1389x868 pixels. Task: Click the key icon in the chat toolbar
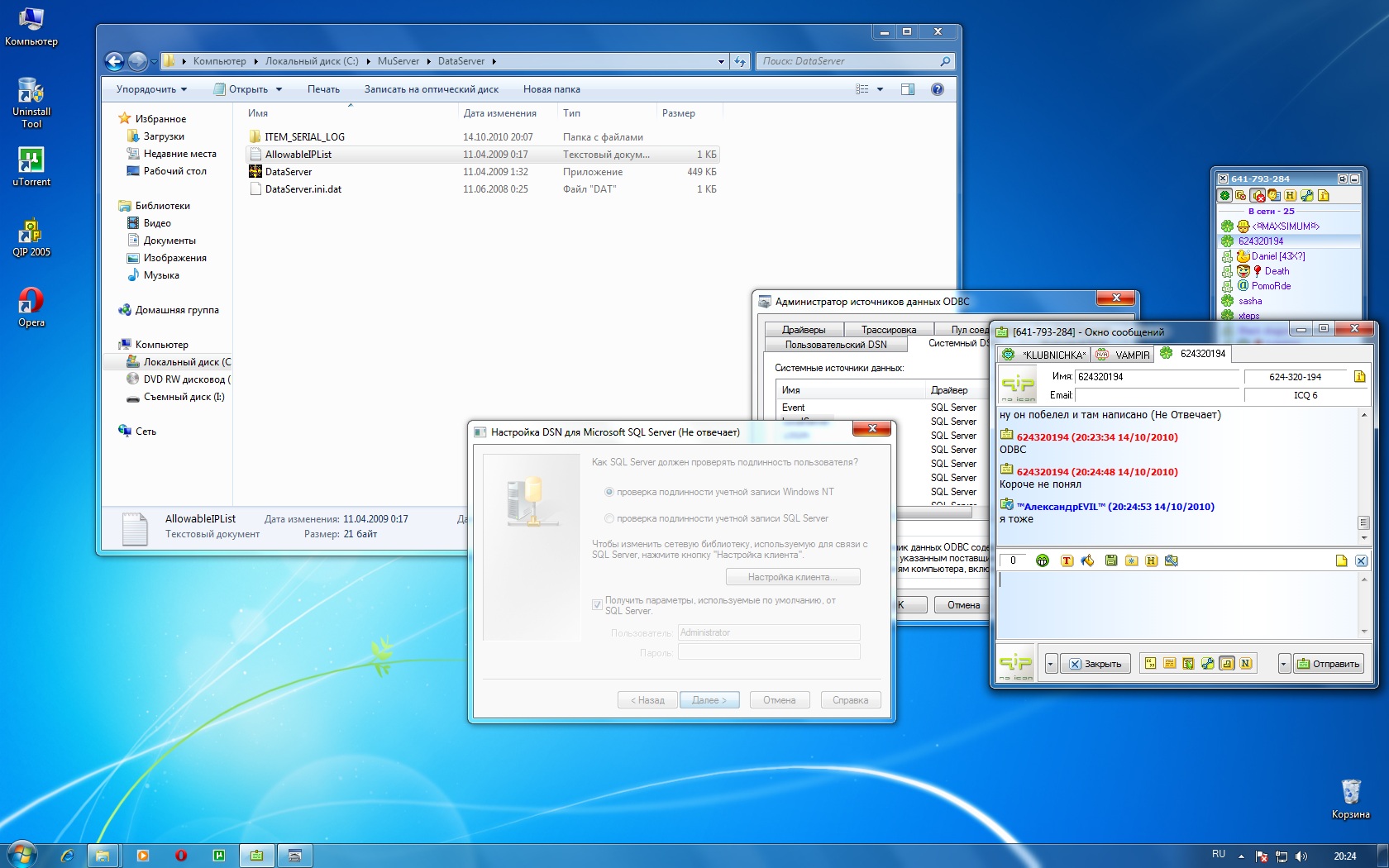(1172, 560)
